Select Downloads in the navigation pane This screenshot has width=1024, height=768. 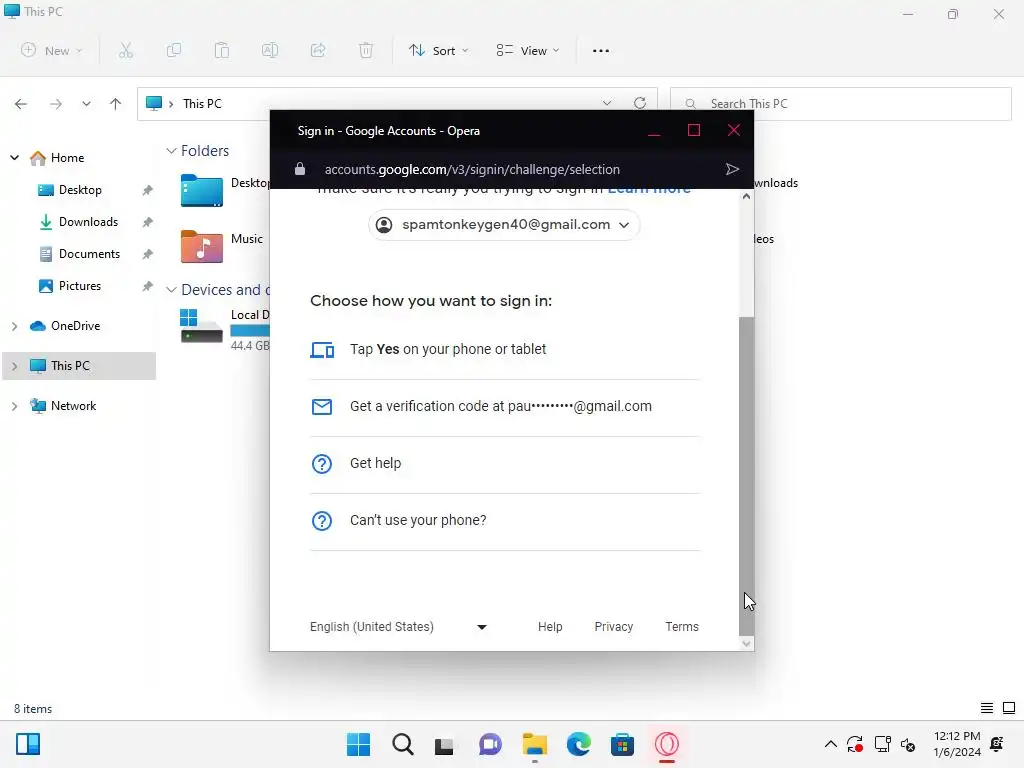pyautogui.click(x=88, y=222)
